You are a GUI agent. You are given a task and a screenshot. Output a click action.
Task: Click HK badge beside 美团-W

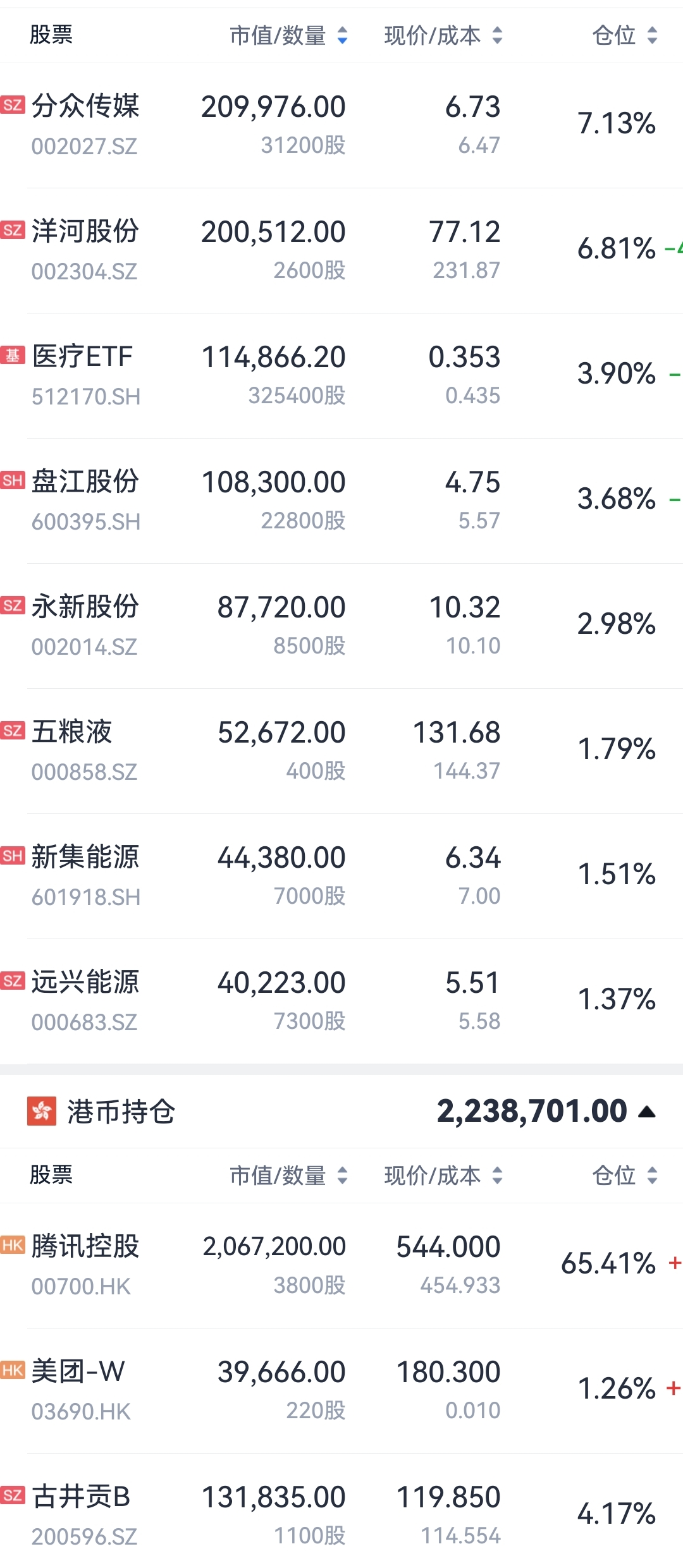(13, 1370)
